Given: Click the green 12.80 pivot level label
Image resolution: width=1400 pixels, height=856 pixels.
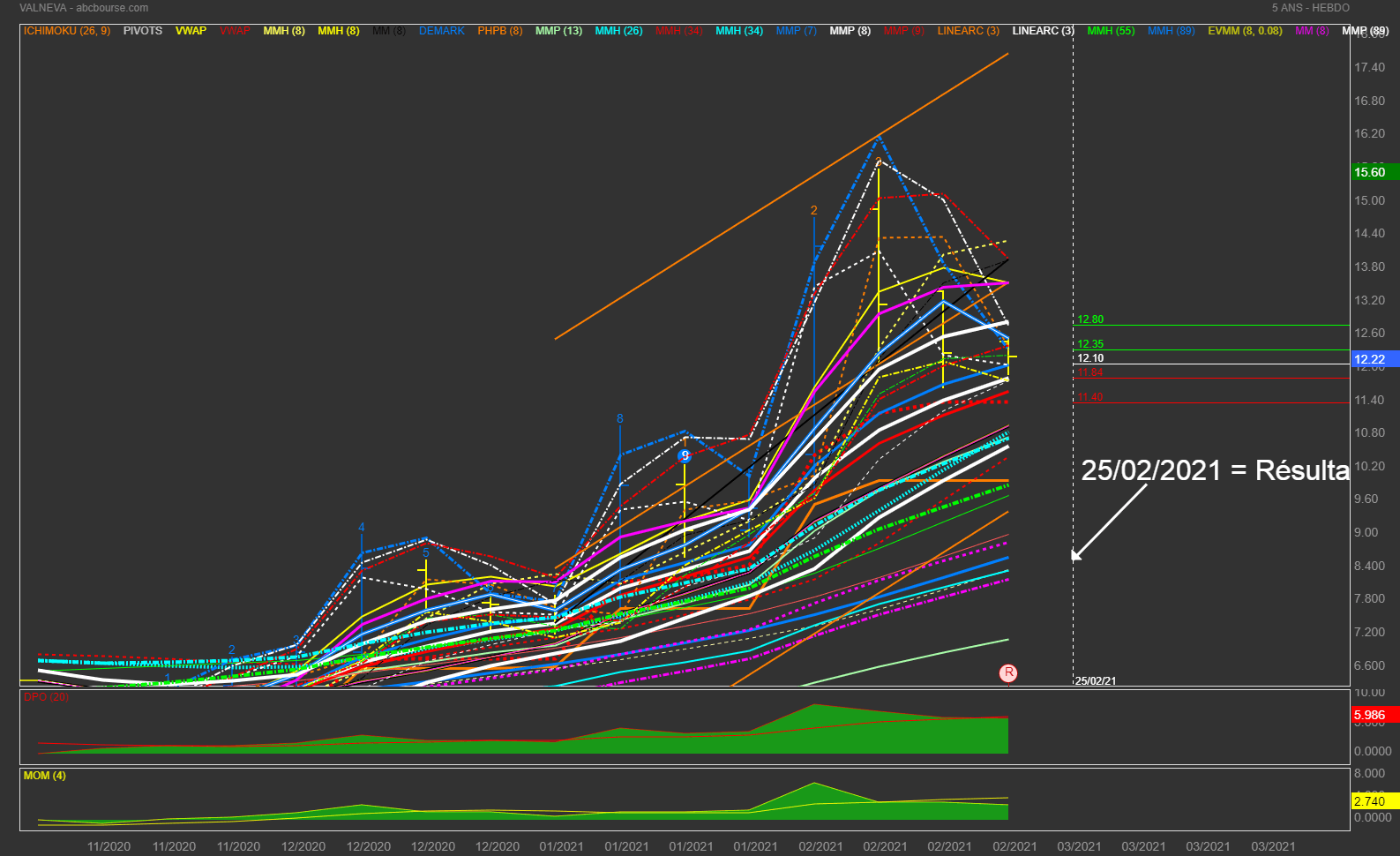Looking at the screenshot, I should pyautogui.click(x=1090, y=319).
